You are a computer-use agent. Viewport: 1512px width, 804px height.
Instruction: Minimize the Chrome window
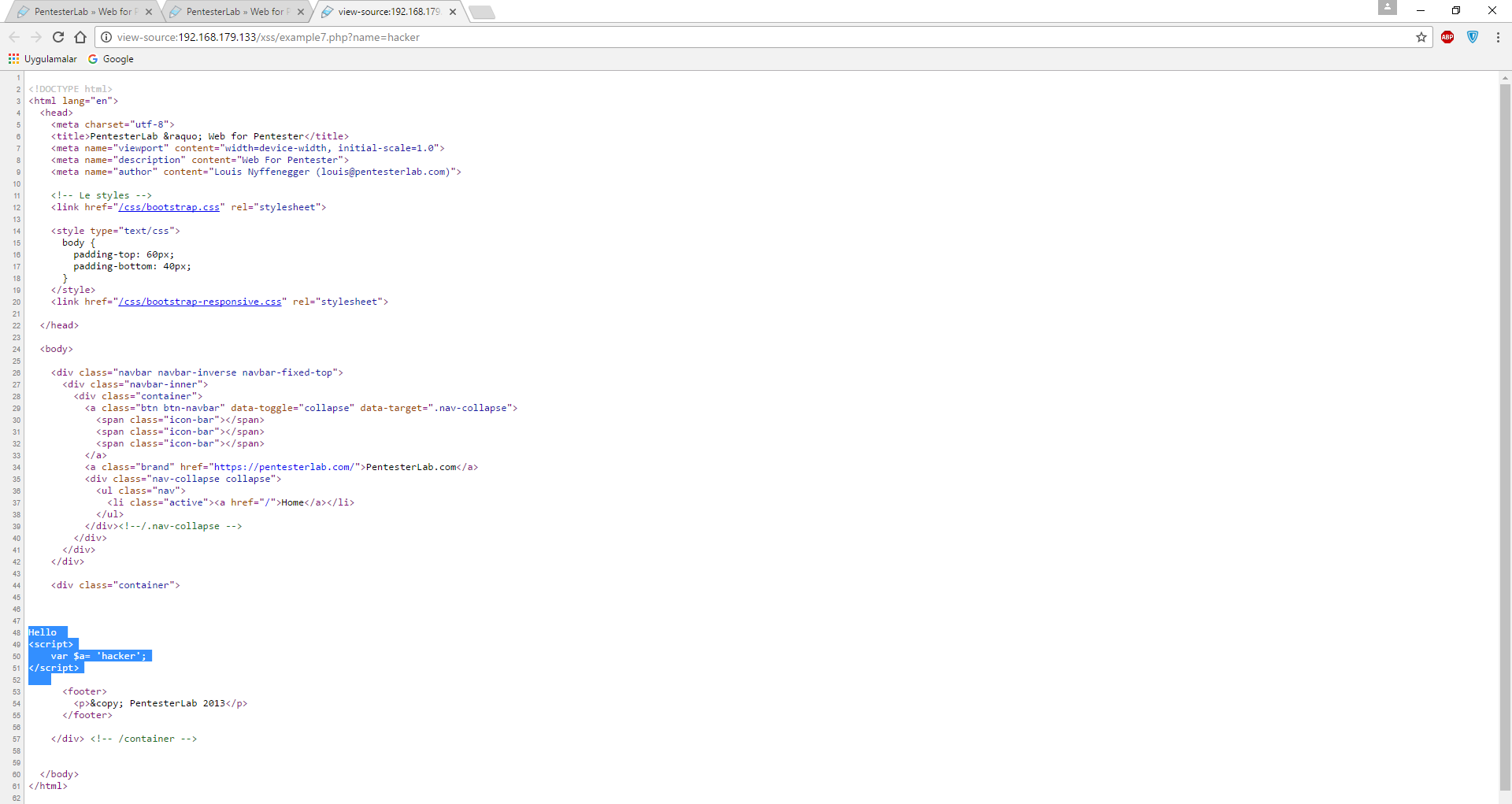pos(1421,10)
